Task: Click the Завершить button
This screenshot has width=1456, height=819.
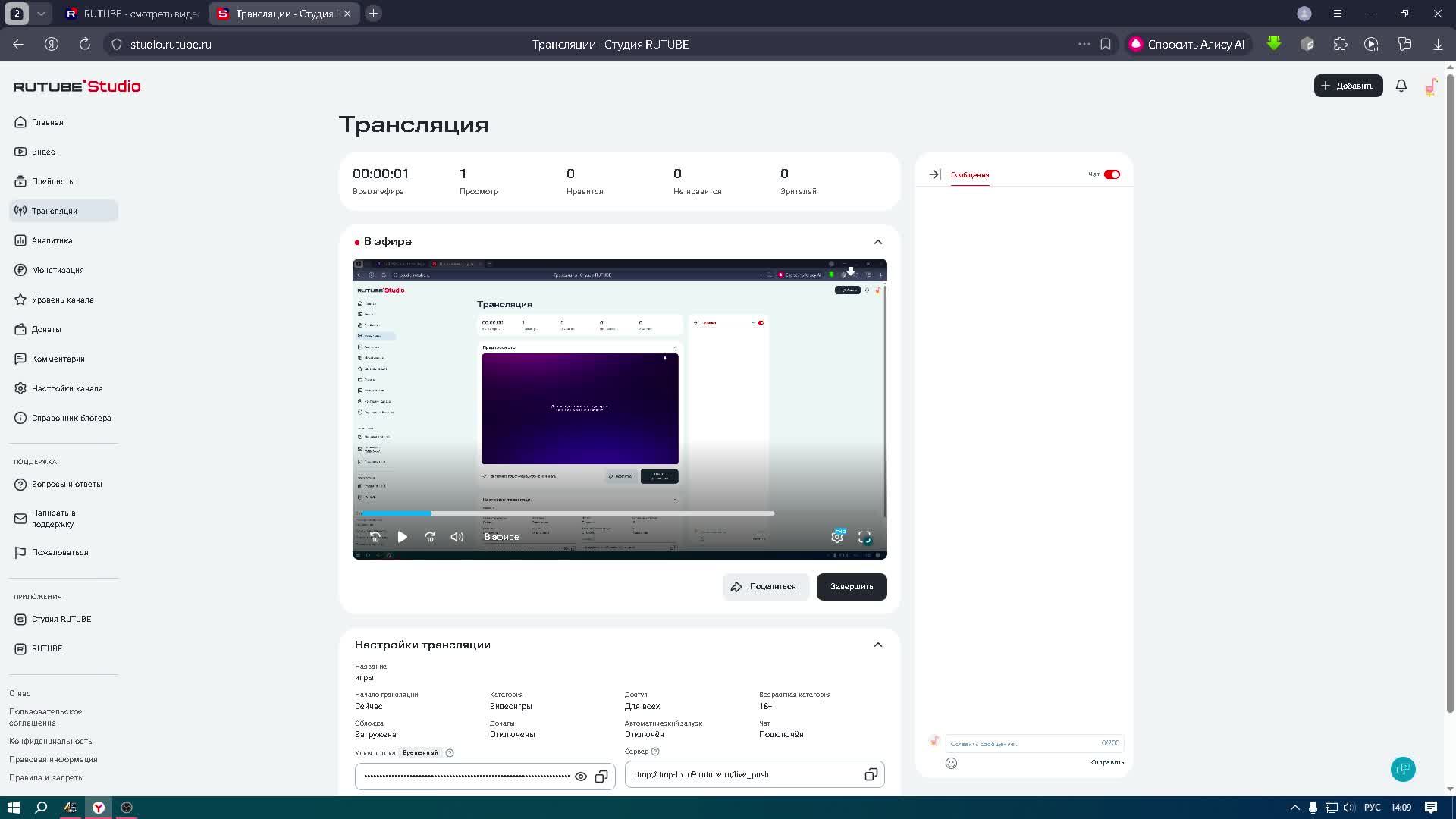Action: [851, 587]
